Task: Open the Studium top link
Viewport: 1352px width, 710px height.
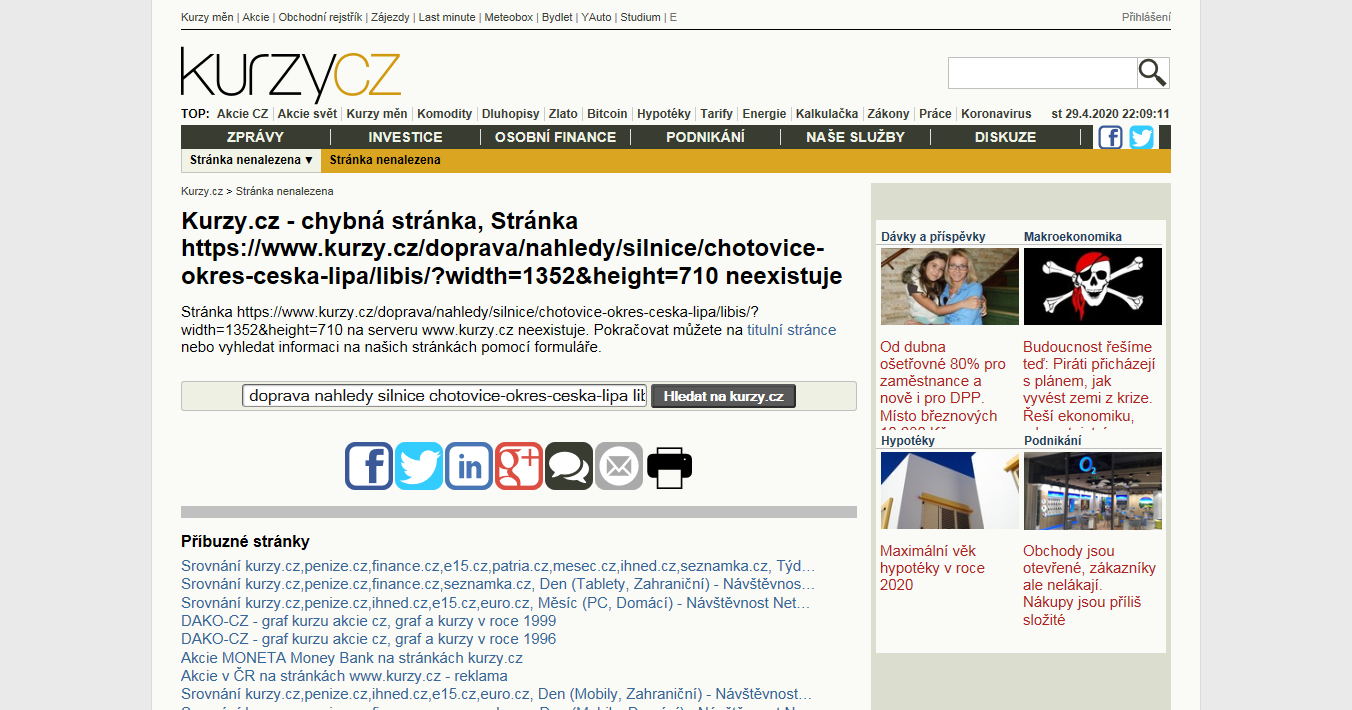Action: 640,17
